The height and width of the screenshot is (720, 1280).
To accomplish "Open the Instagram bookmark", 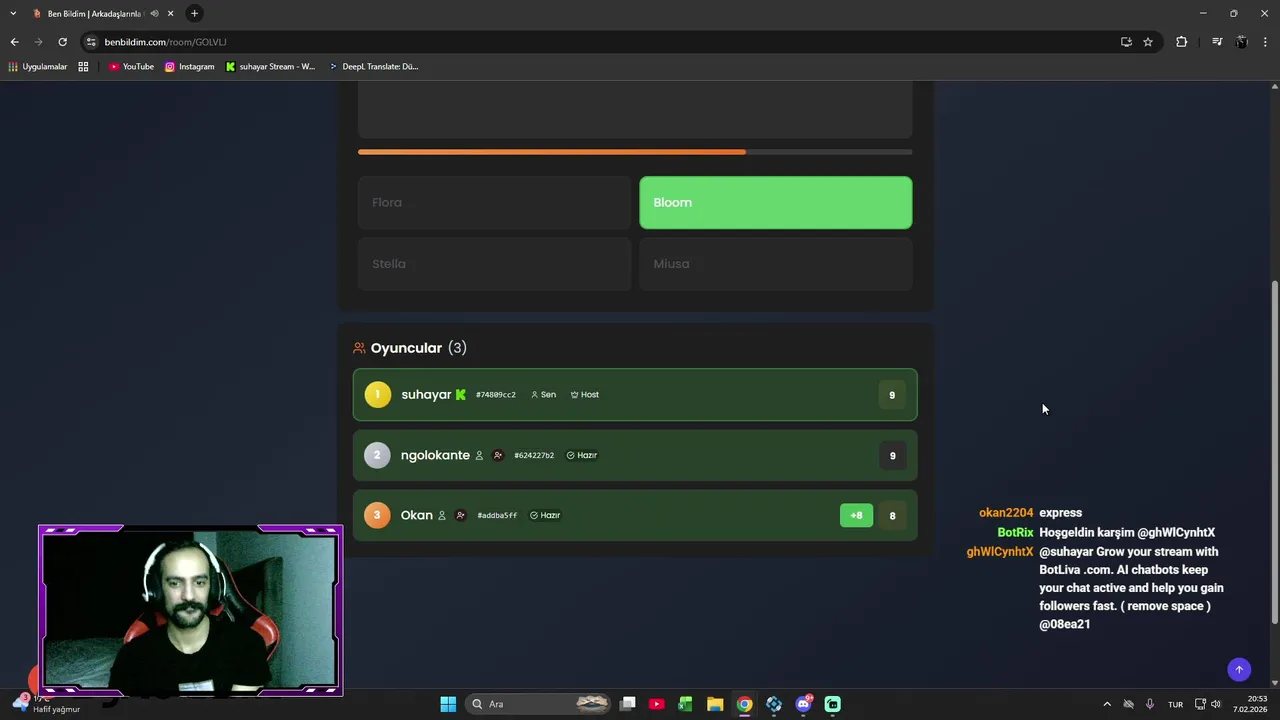I will click(190, 67).
